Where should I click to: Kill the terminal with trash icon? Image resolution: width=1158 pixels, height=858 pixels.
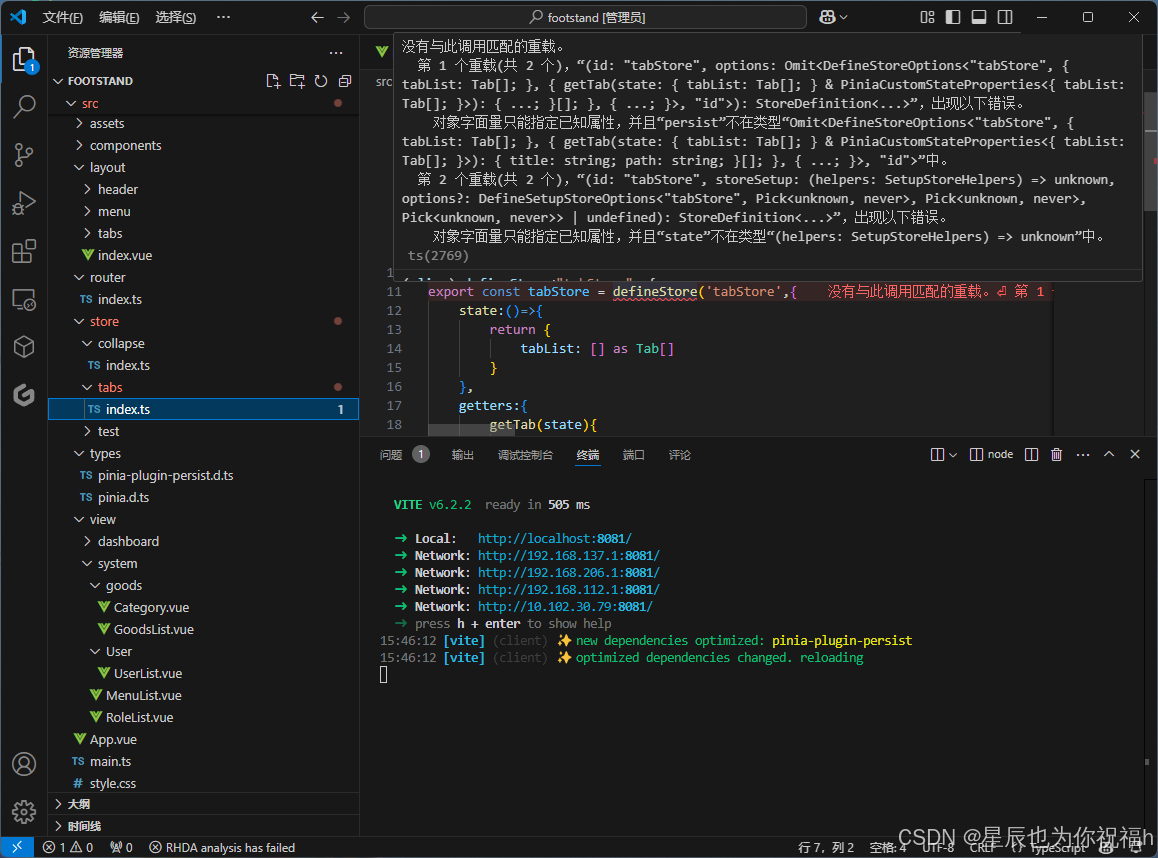point(1056,454)
